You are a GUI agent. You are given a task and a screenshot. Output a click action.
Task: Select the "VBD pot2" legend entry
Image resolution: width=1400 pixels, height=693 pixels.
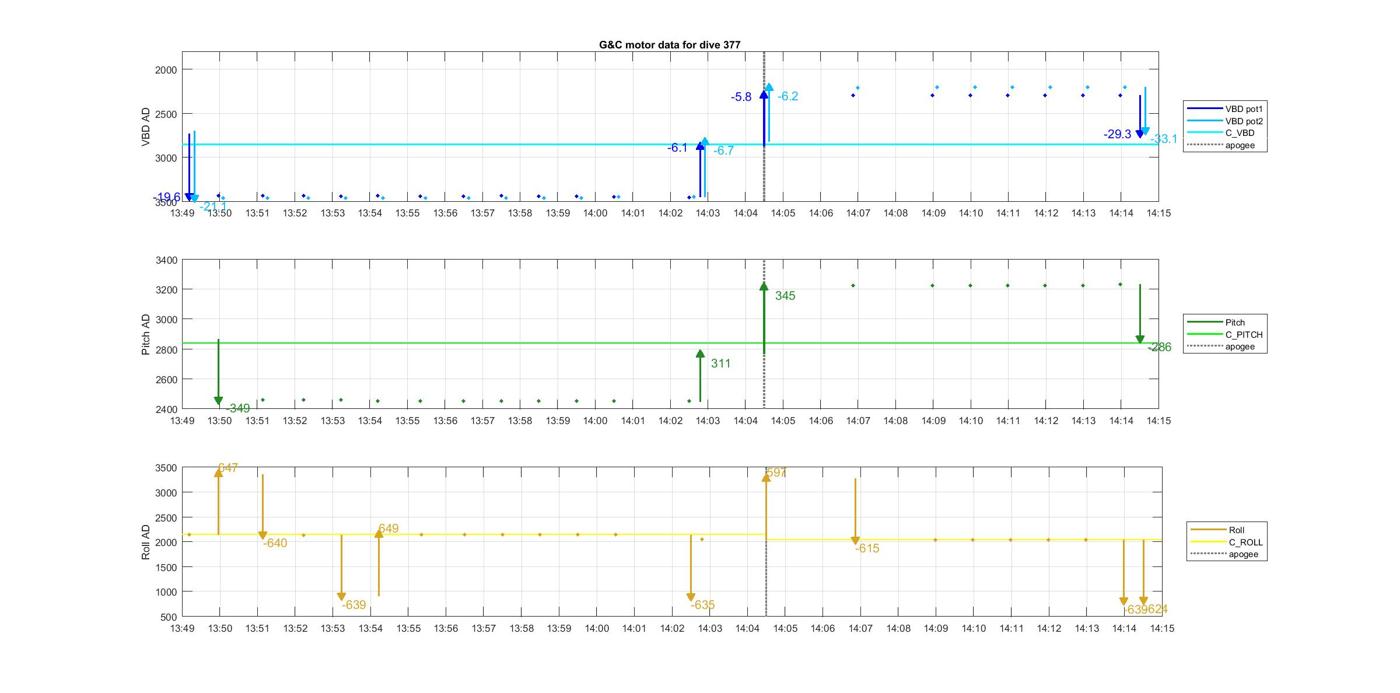(1224, 120)
